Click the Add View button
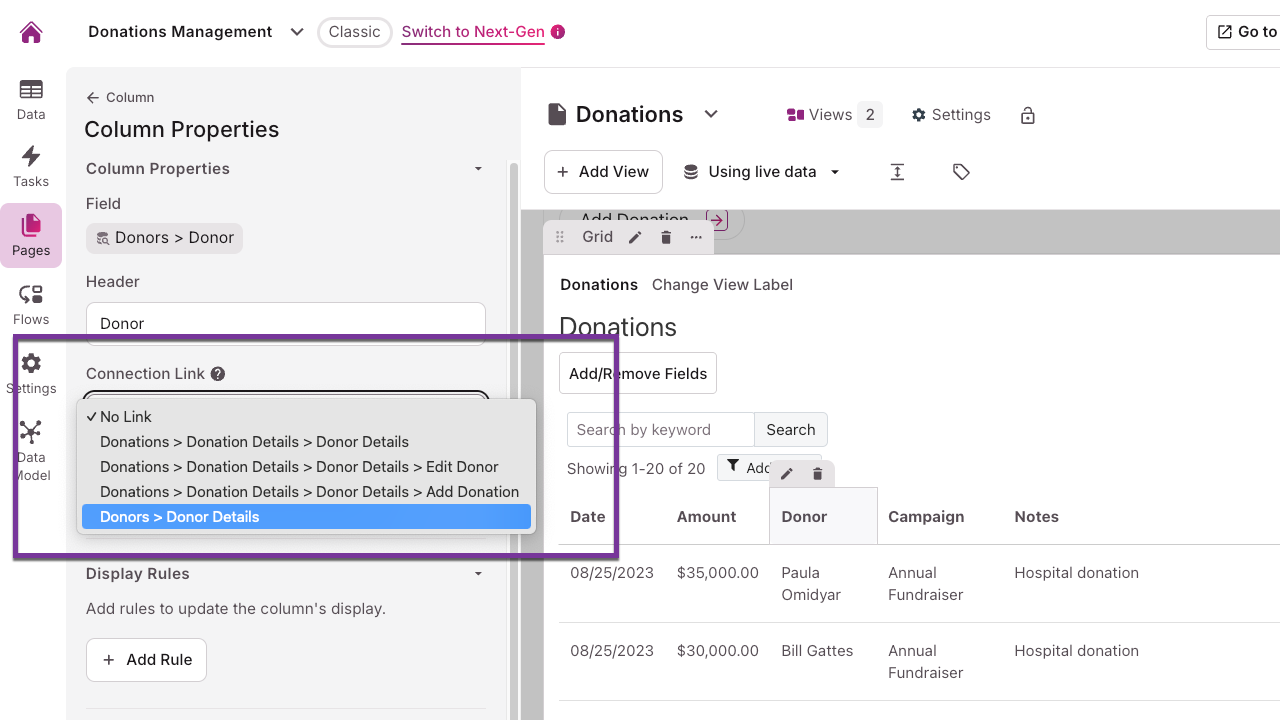Viewport: 1280px width, 720px height. 603,171
